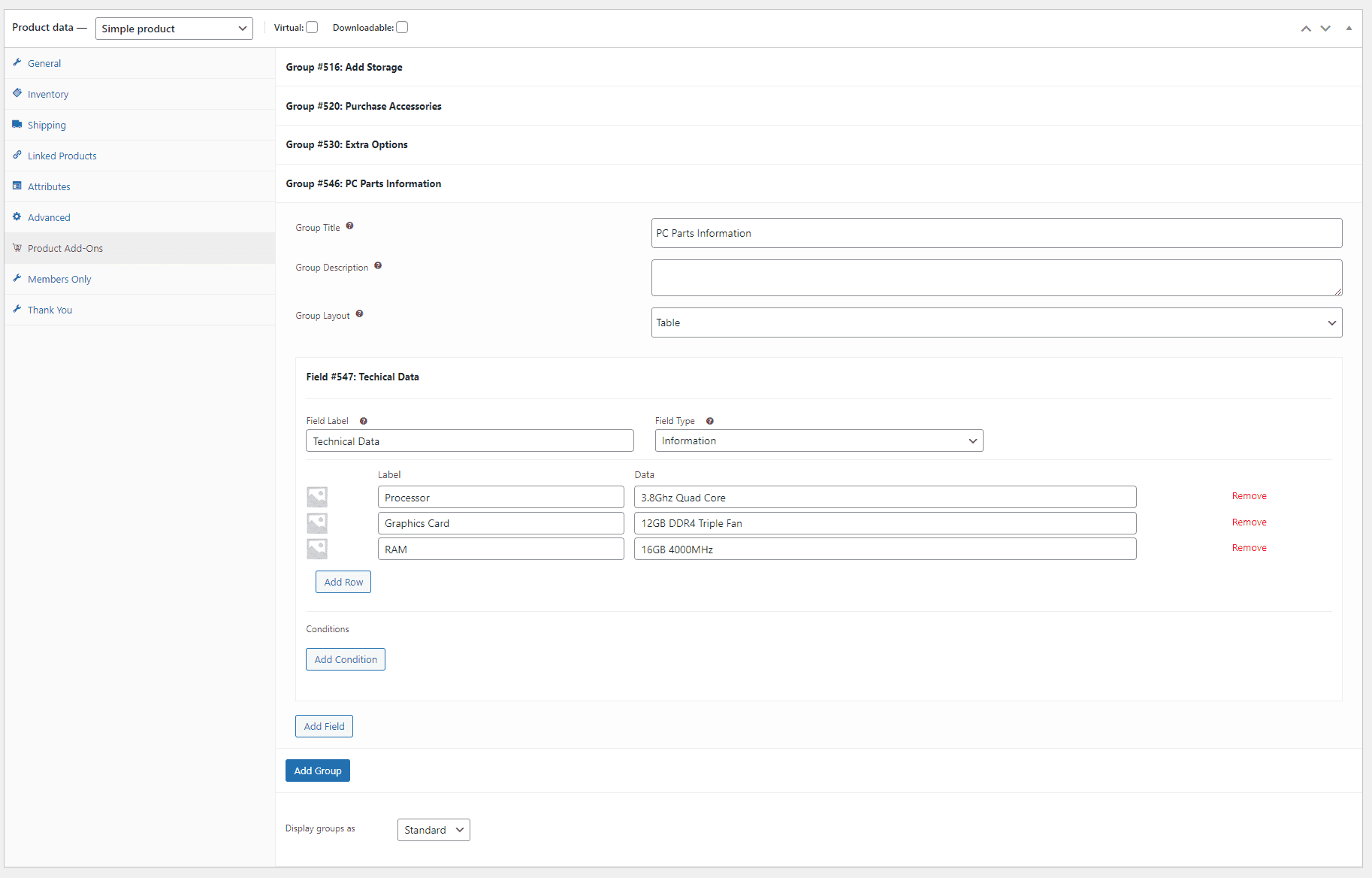Open the Group Layout Table dropdown
This screenshot has height=878, width=1372.
click(x=996, y=322)
